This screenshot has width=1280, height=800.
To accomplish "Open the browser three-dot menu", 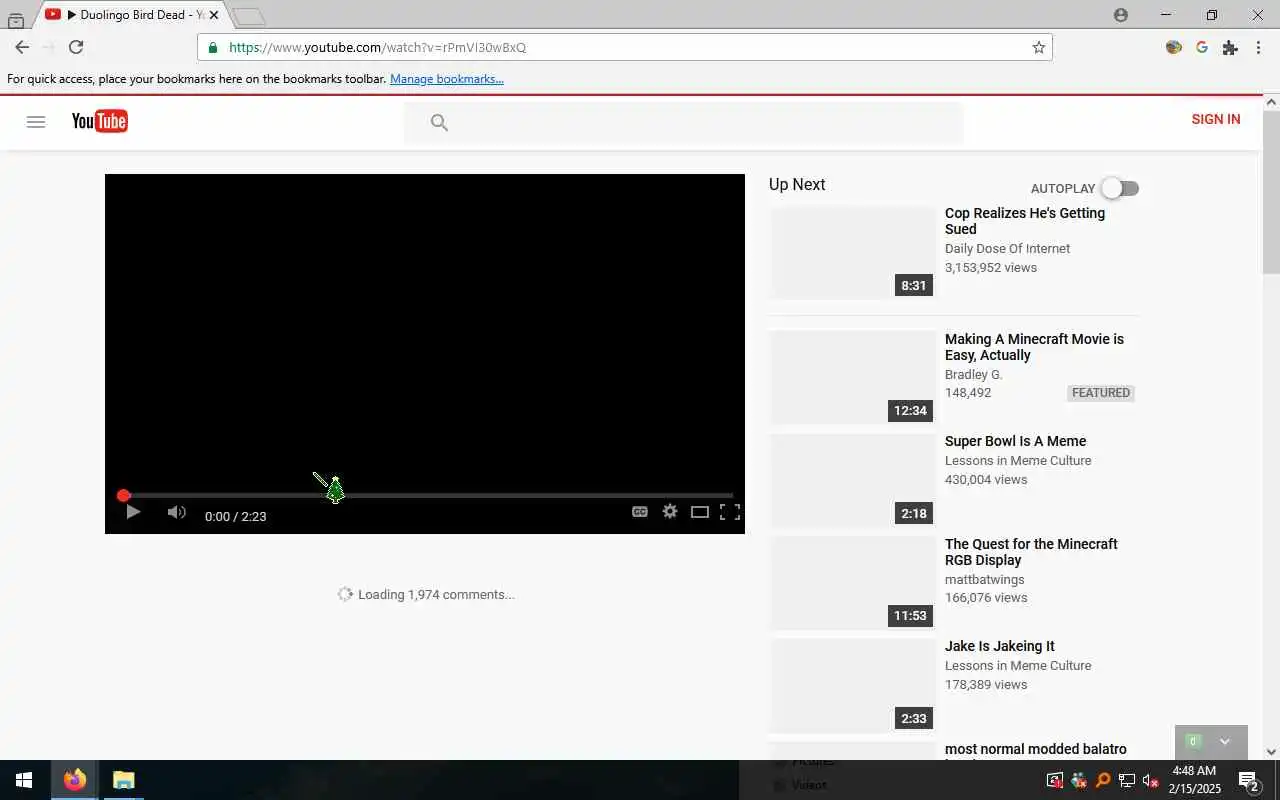I will tap(1258, 47).
